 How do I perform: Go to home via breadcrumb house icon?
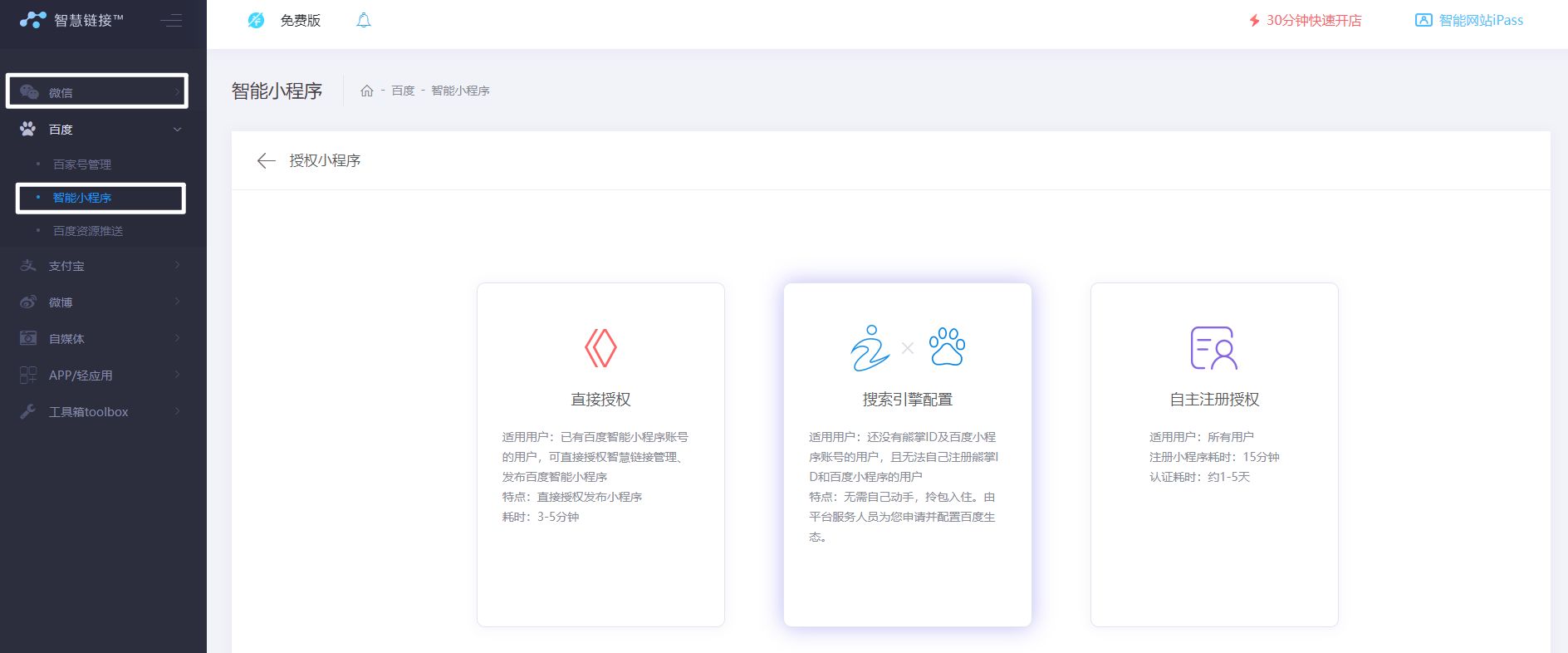pyautogui.click(x=366, y=91)
